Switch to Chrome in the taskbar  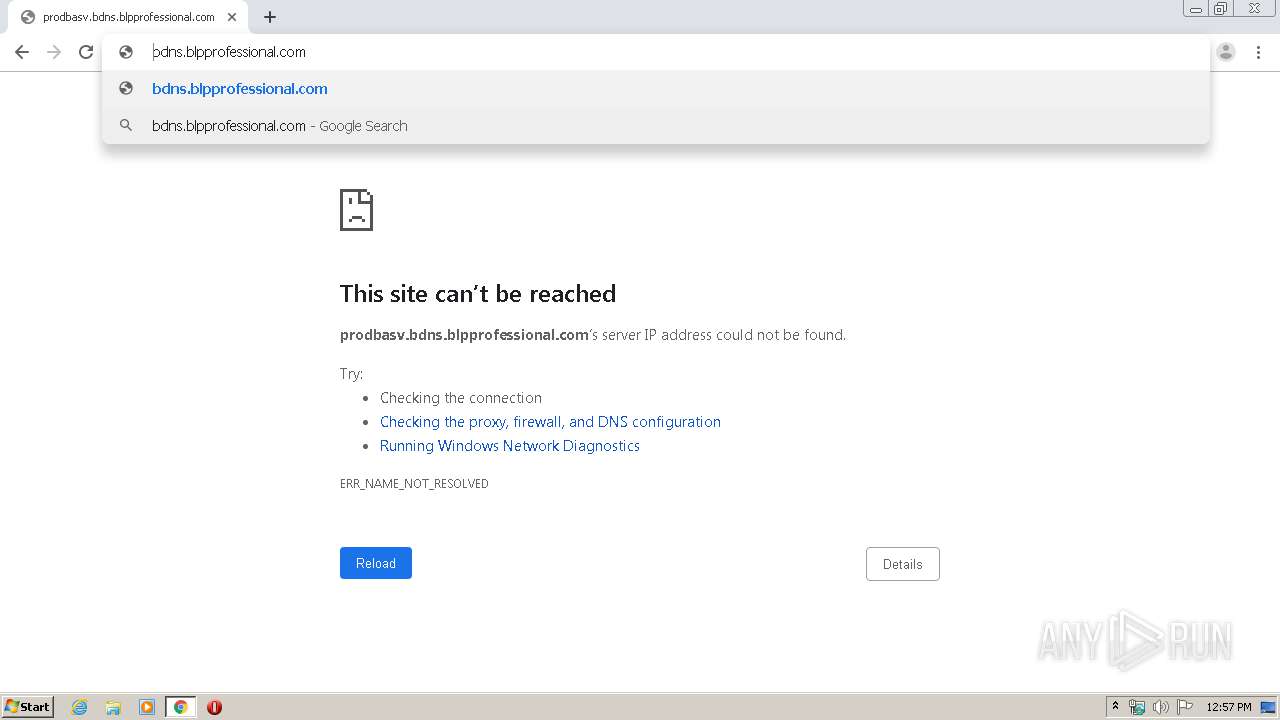[180, 707]
